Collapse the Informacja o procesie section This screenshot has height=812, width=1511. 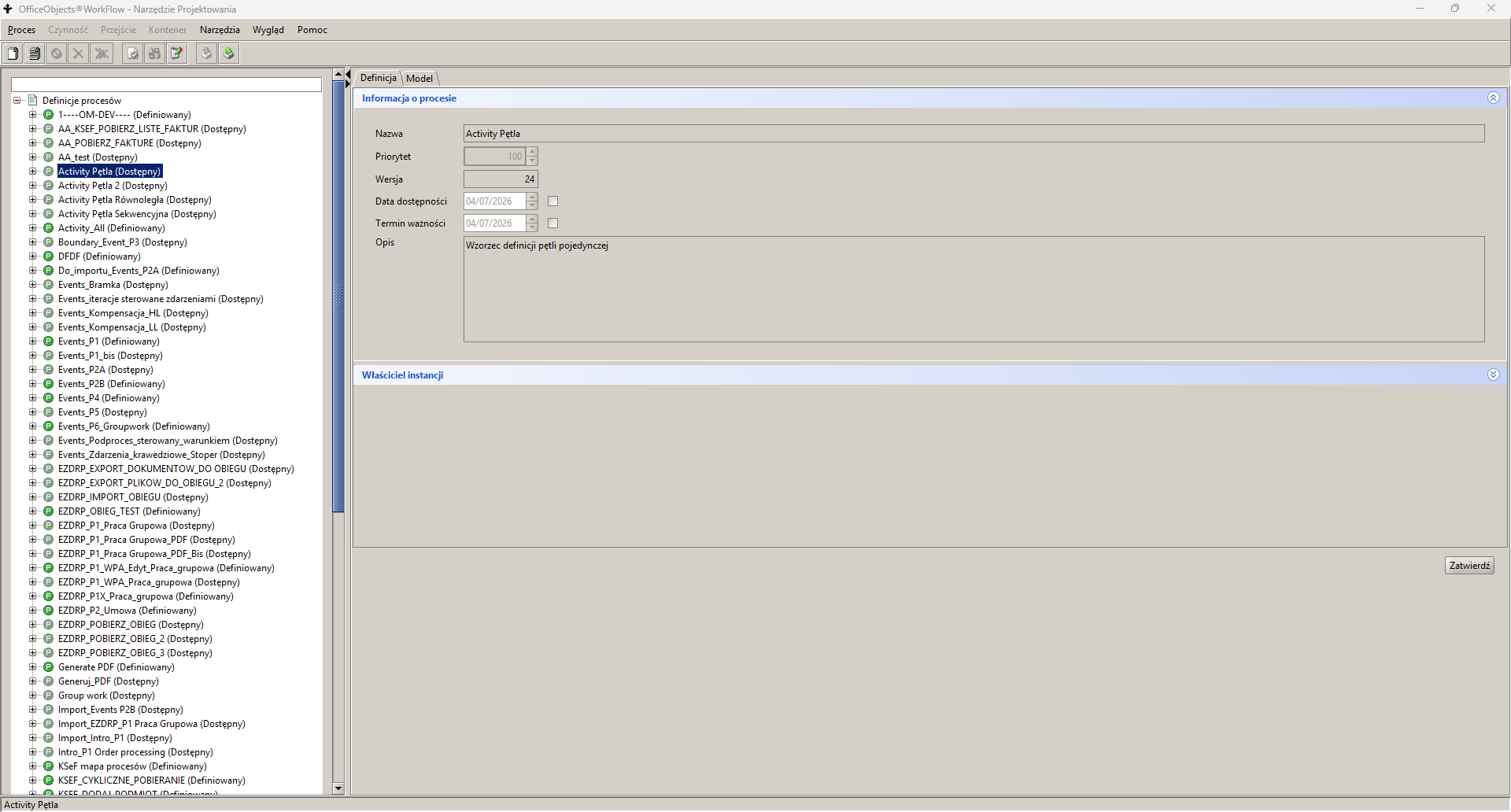tap(1494, 98)
